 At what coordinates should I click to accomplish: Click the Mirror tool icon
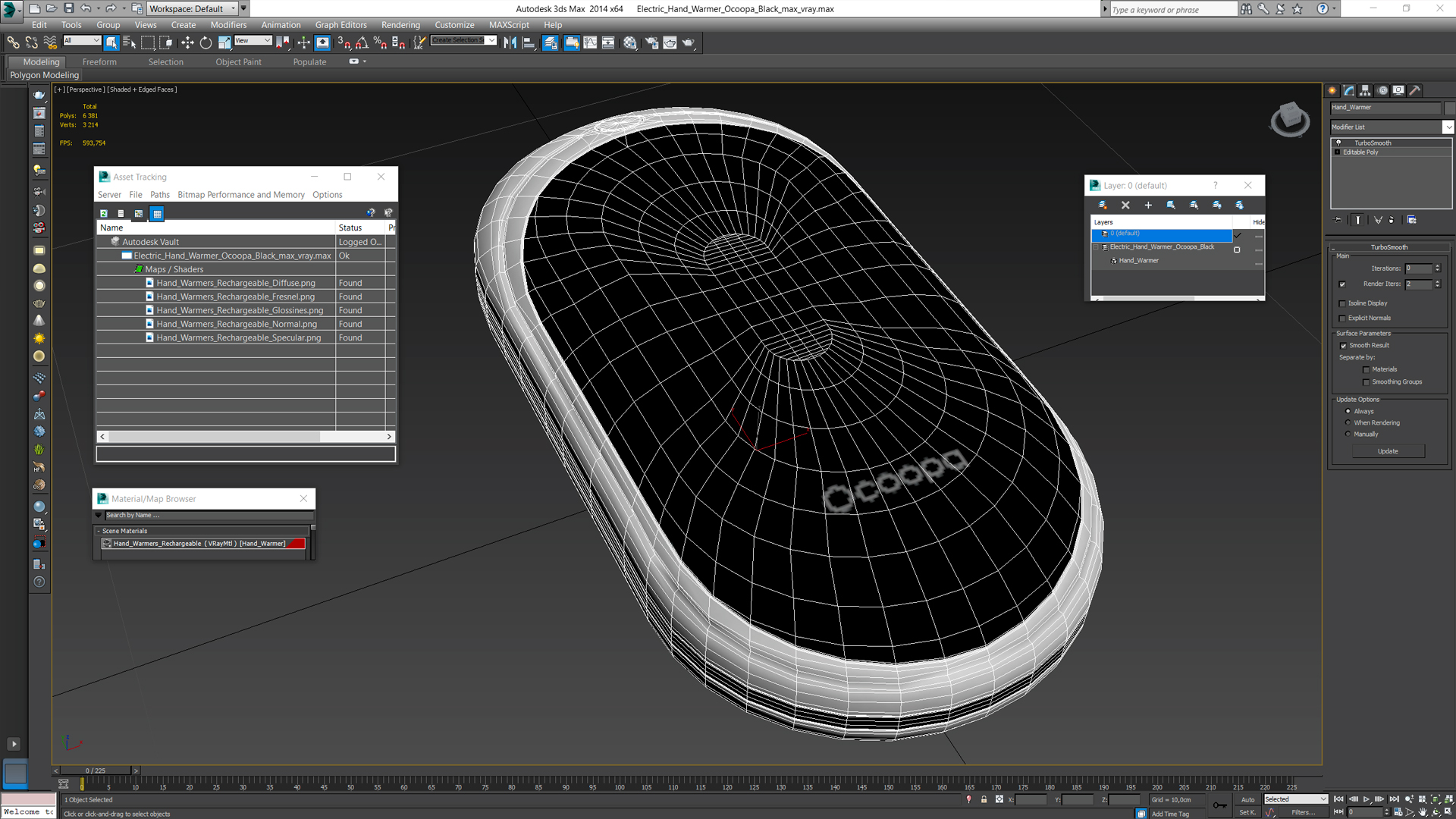(510, 42)
